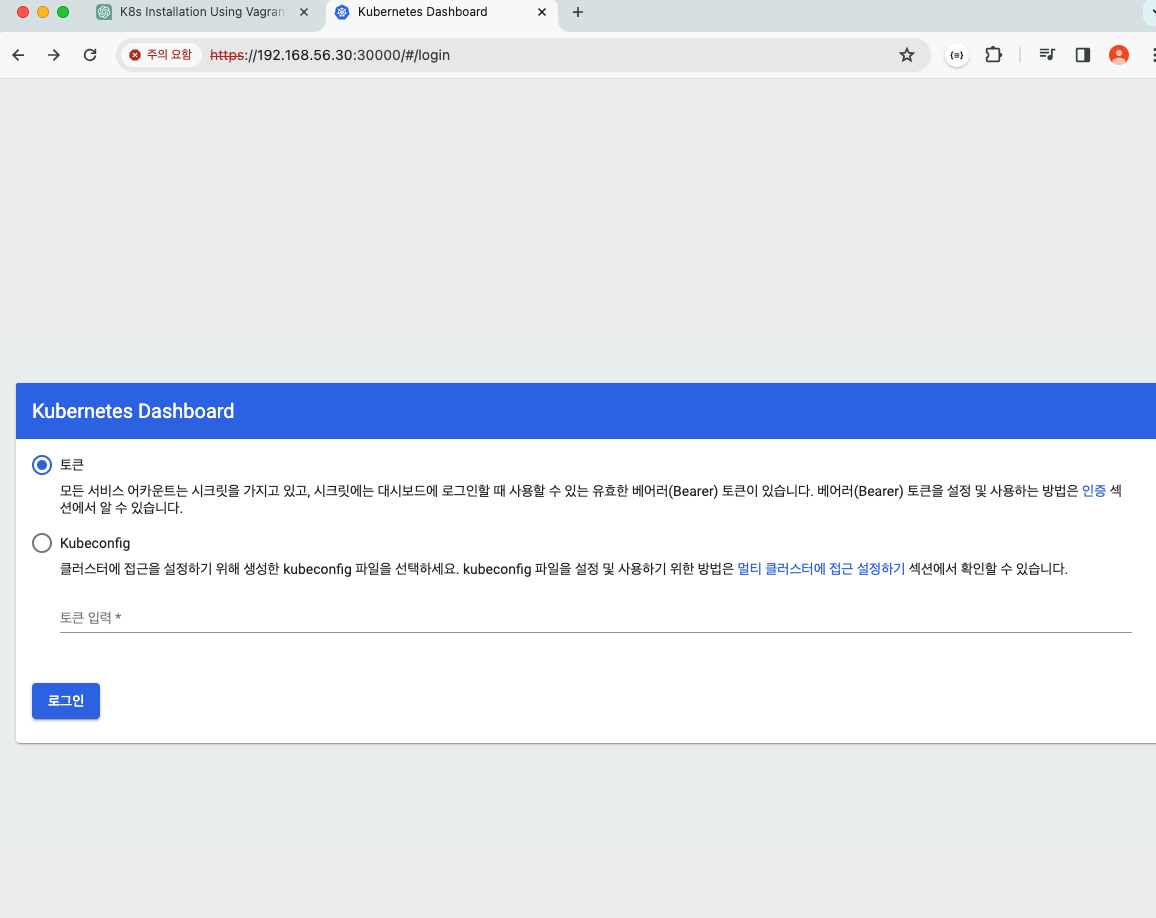Select the 토큰 radio option
The height and width of the screenshot is (918, 1156).
42,465
